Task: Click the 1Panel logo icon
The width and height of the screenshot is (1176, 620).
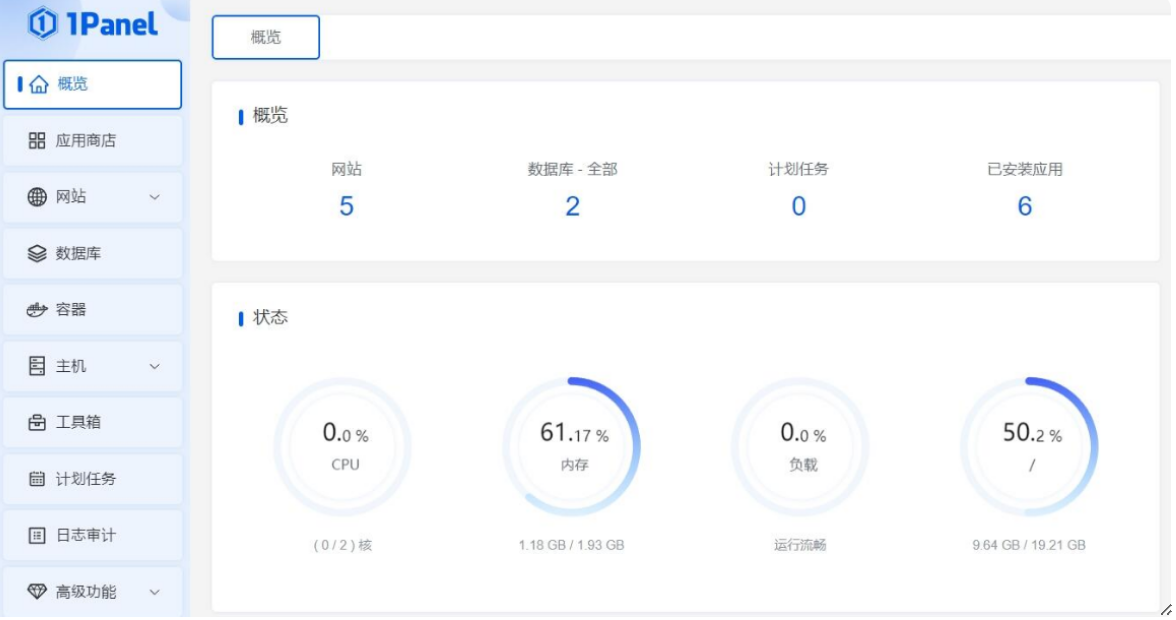Action: pyautogui.click(x=42, y=24)
